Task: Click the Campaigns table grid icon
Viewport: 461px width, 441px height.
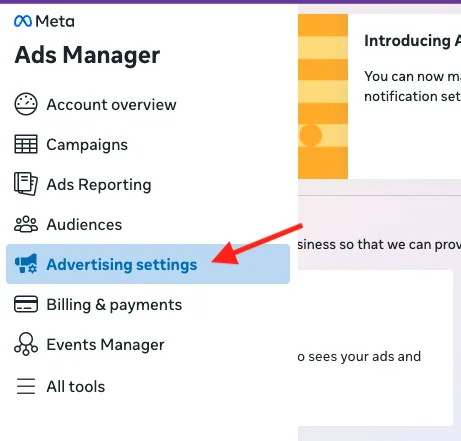Action: (26, 144)
